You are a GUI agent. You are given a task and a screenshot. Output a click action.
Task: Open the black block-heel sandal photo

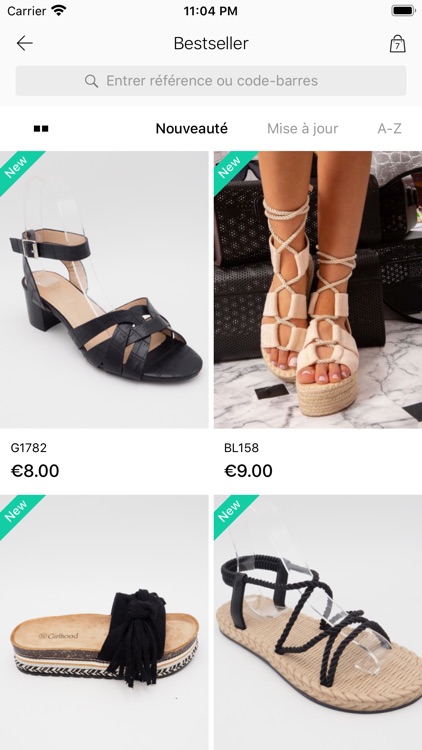(104, 290)
